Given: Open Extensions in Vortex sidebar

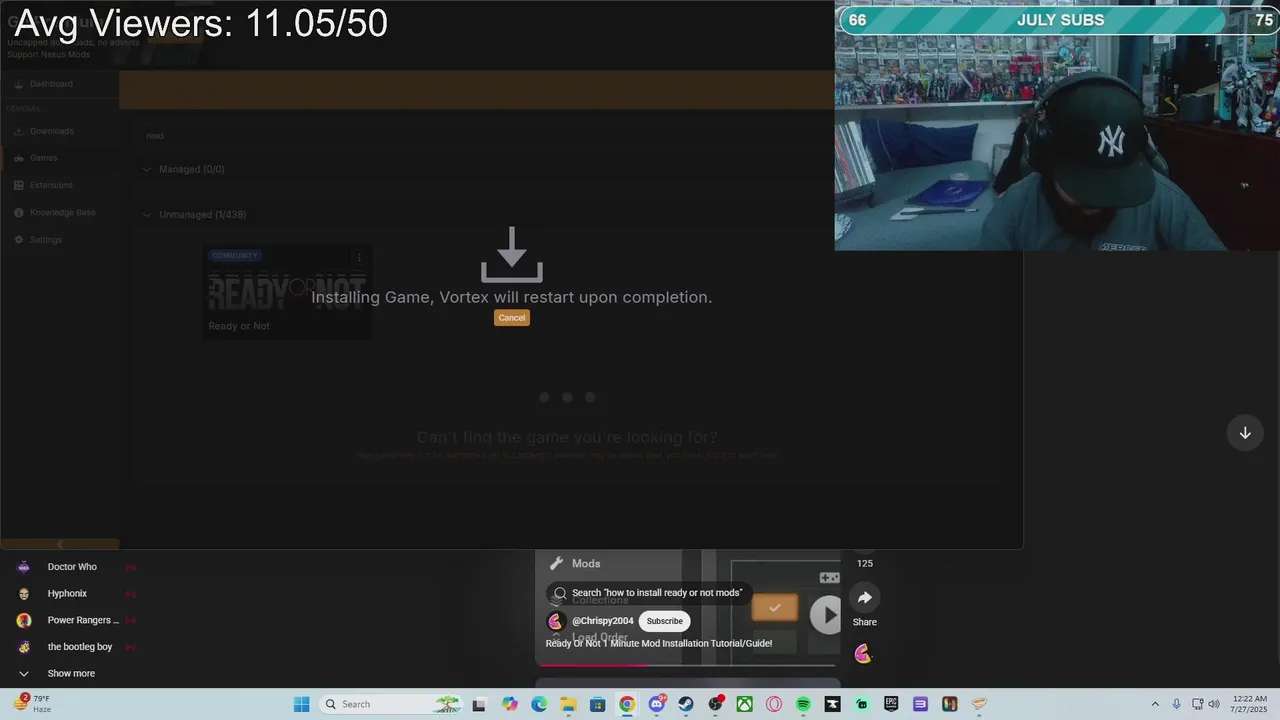Looking at the screenshot, I should coord(51,185).
